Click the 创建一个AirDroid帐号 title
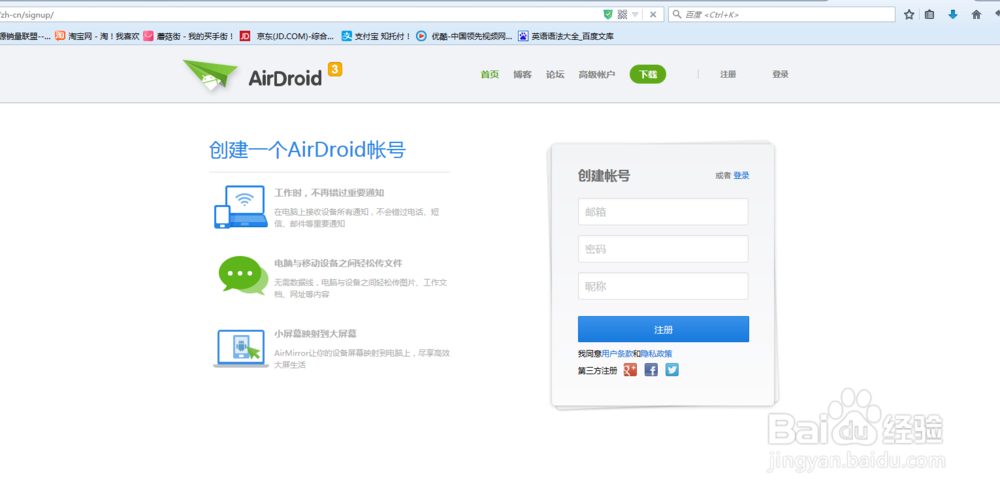This screenshot has height=495, width=1000. 307,150
